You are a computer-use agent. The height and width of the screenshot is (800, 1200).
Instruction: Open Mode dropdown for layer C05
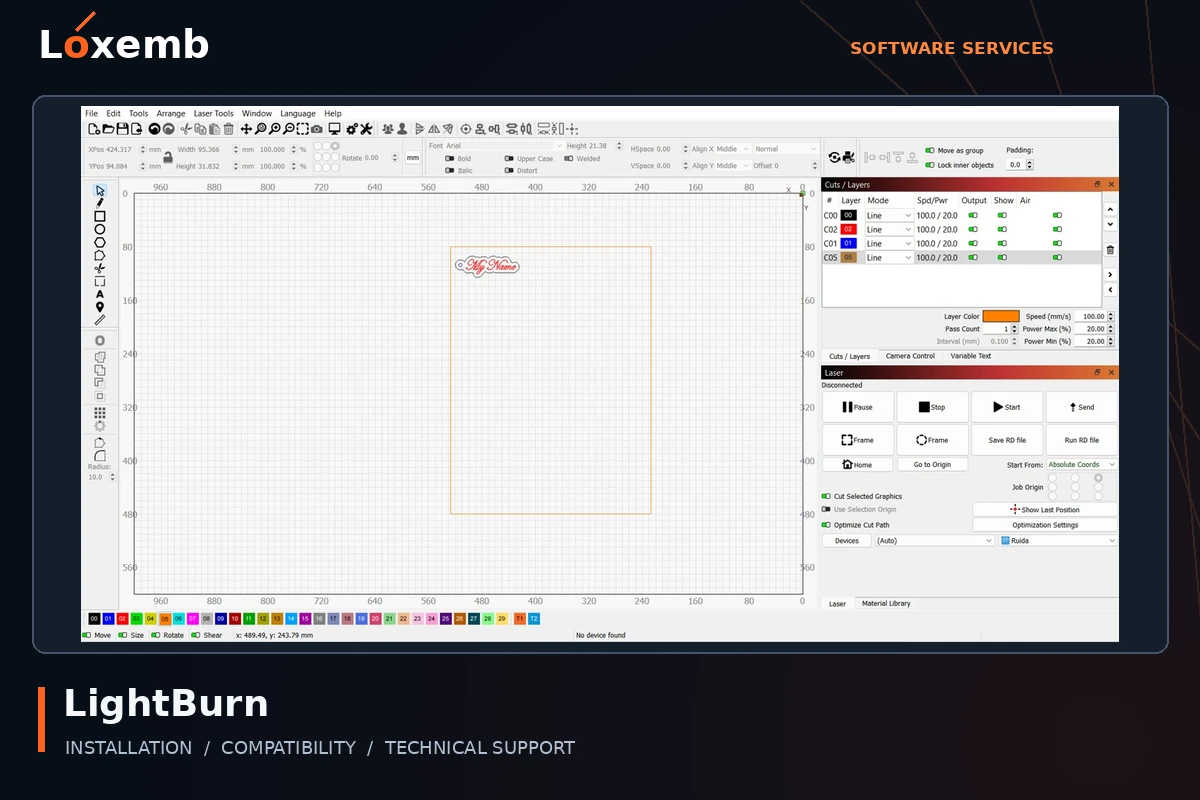pyautogui.click(x=889, y=257)
